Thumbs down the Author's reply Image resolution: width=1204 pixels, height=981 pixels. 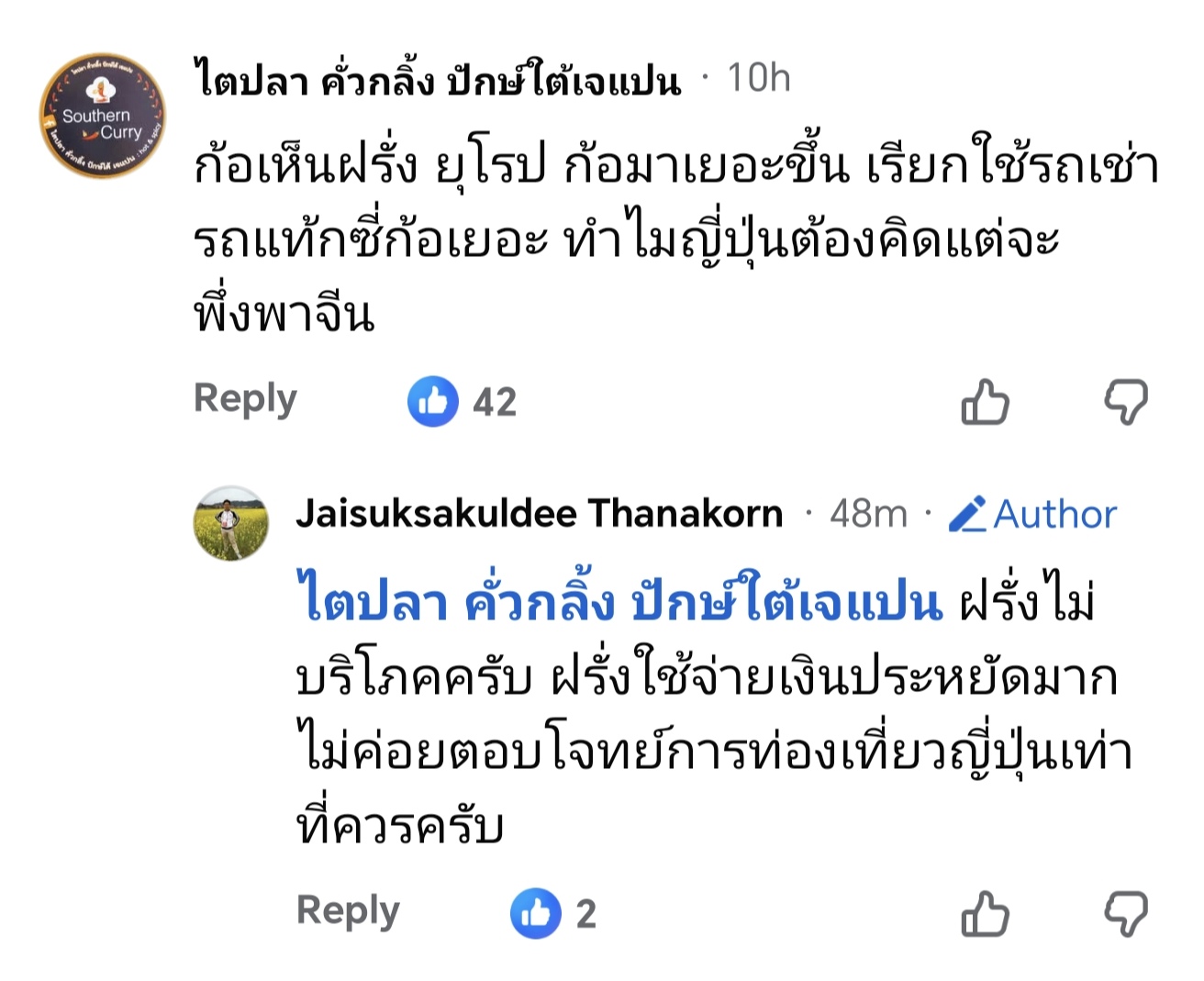click(x=1125, y=914)
